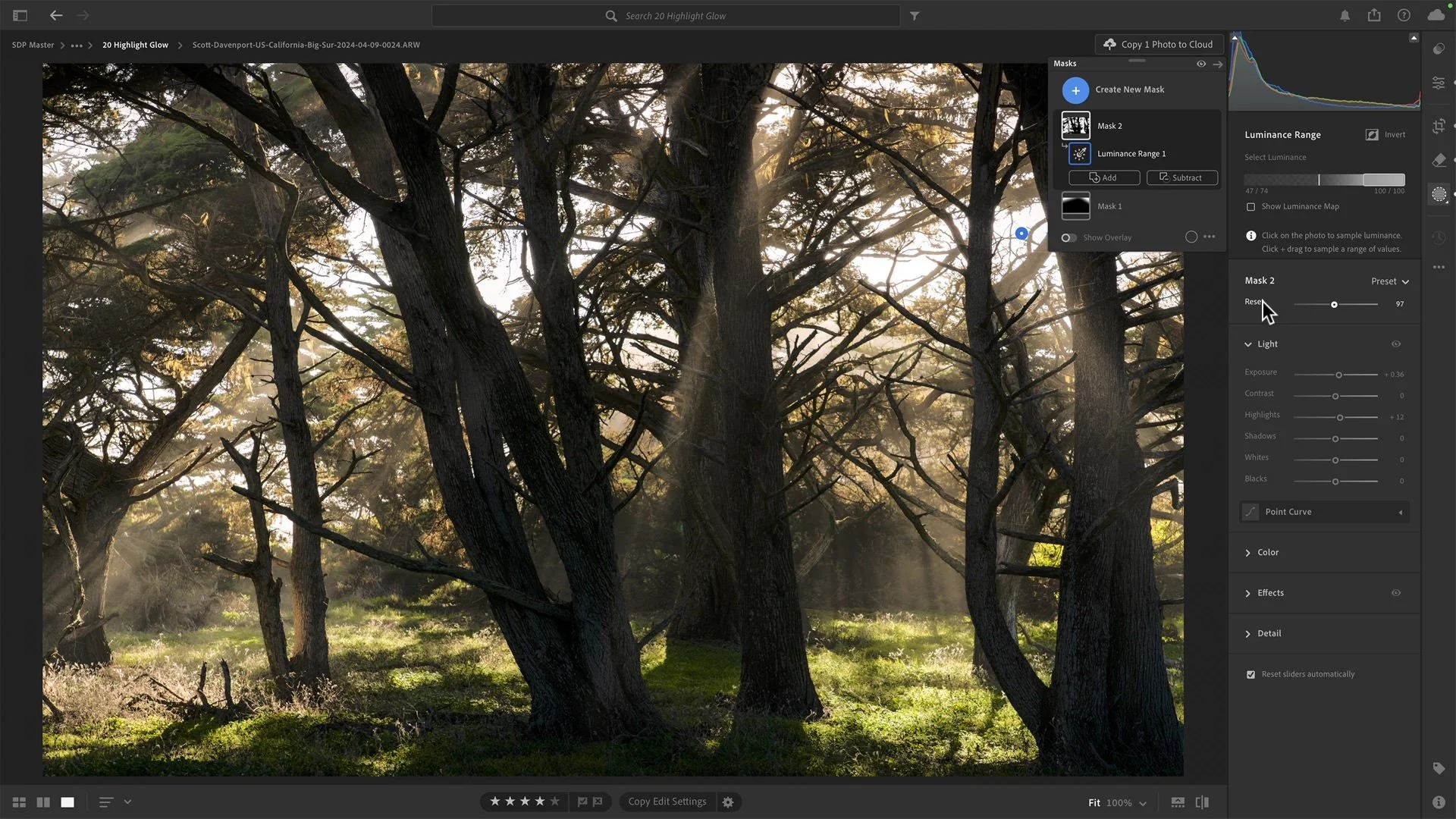
Task: Go to 20 Highlight Glow breadcrumb
Action: tap(135, 45)
